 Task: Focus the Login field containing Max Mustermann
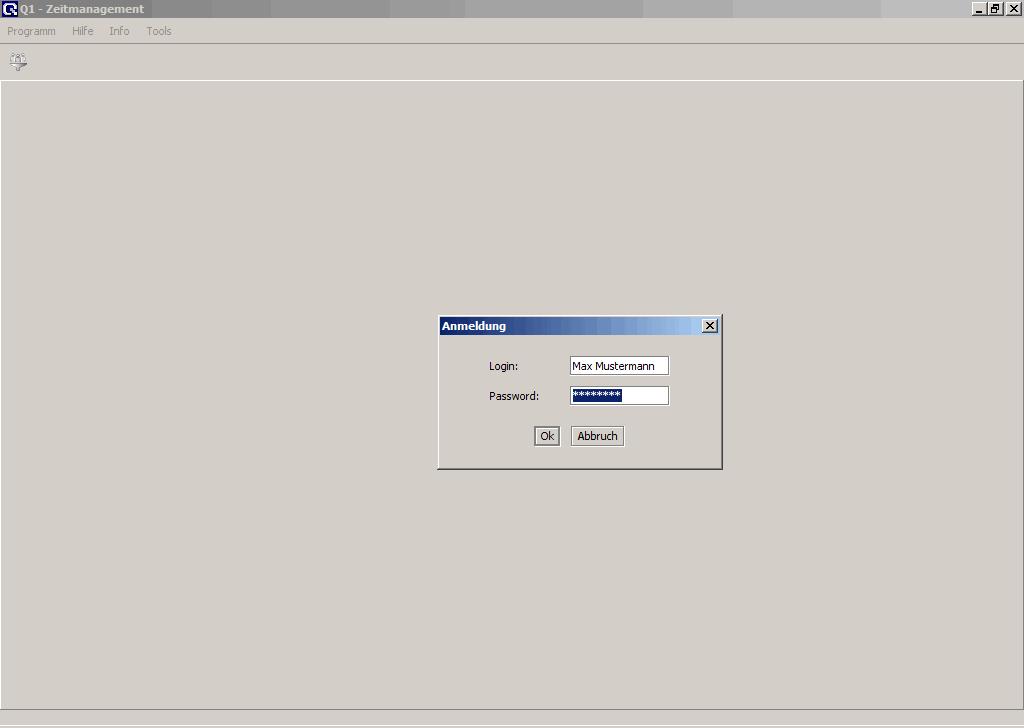(x=619, y=366)
